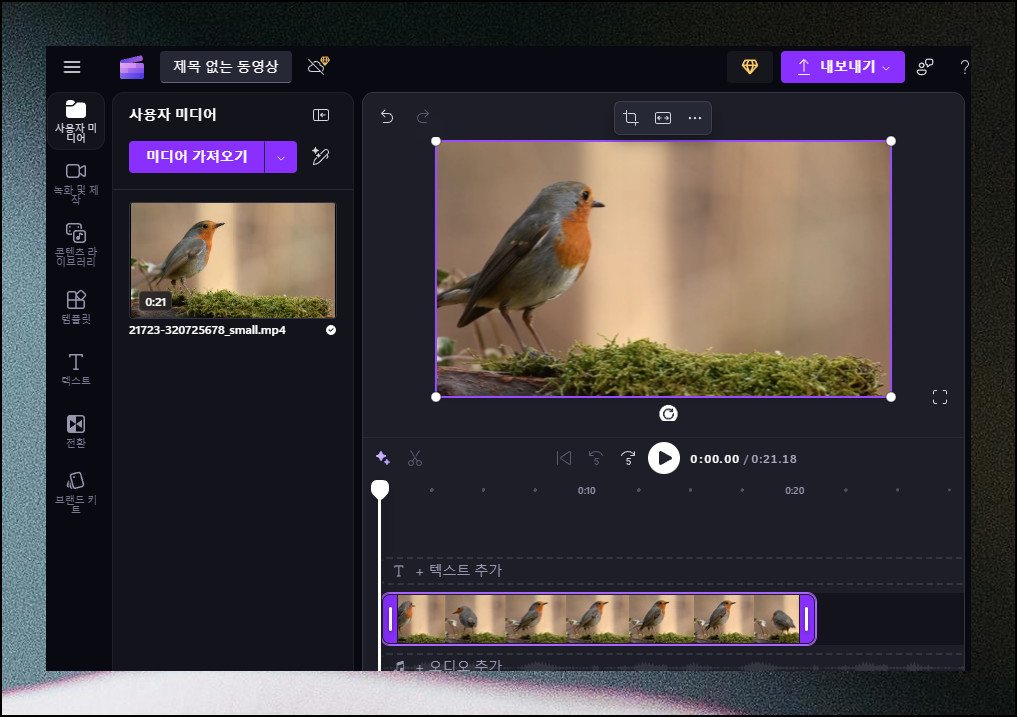The width and height of the screenshot is (1017, 717).
Task: Open the more options ellipsis menu
Action: (x=695, y=117)
